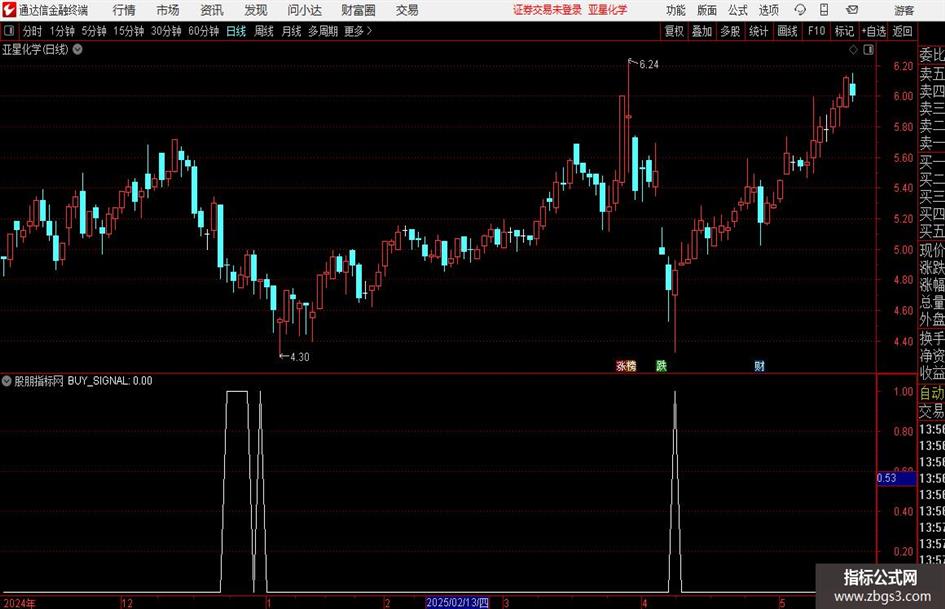Switch to 月线 monthly period

[x=291, y=31]
